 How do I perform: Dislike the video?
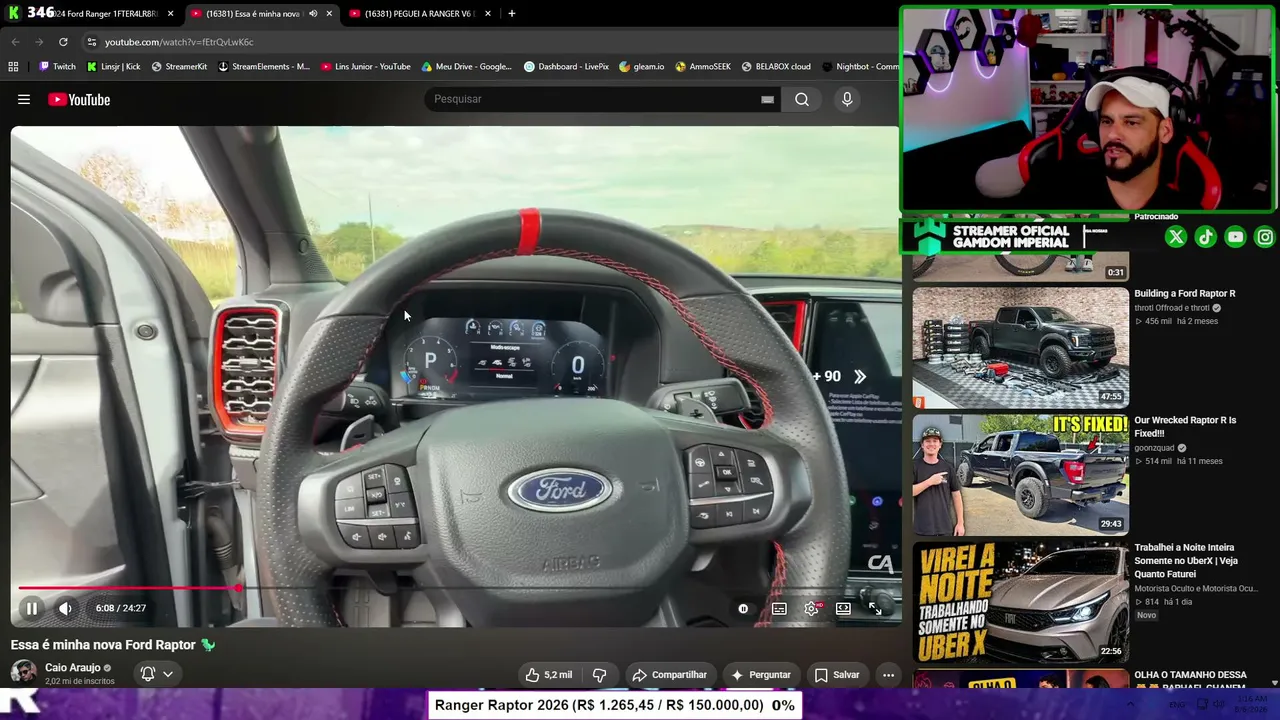tap(600, 675)
